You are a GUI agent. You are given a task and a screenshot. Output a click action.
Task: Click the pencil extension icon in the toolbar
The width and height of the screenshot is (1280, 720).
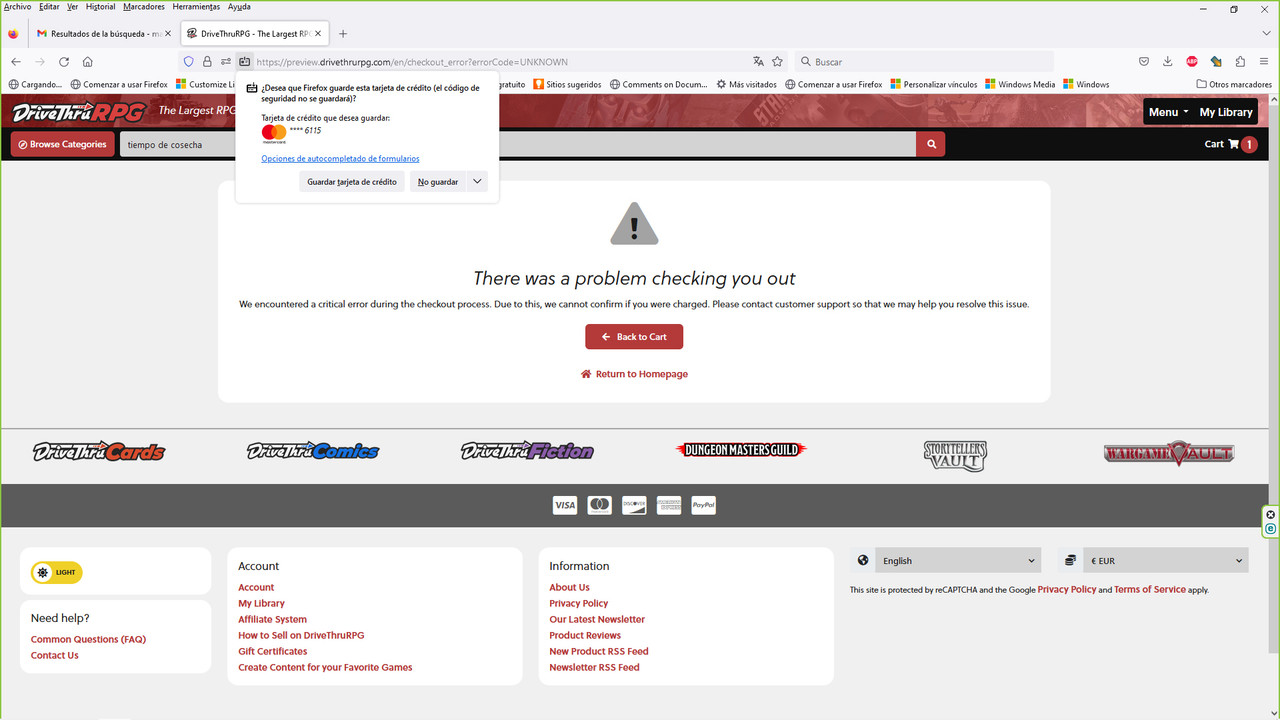[1216, 61]
